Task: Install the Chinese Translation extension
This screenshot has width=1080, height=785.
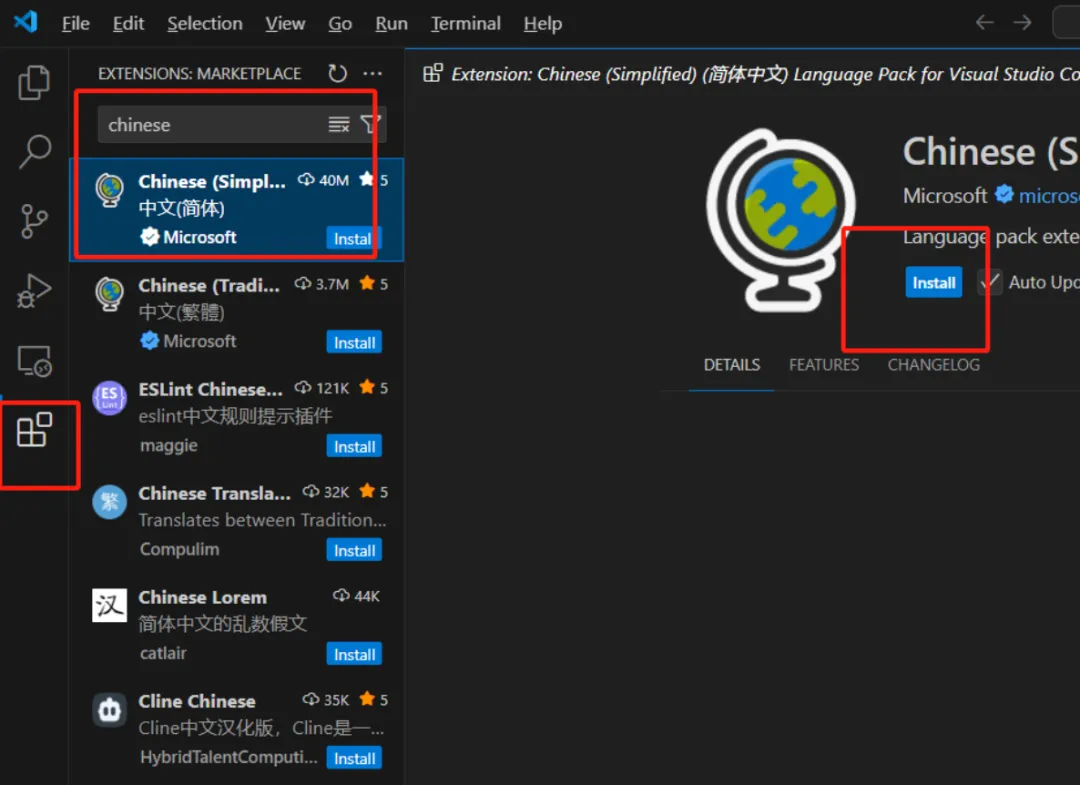Action: [x=354, y=550]
